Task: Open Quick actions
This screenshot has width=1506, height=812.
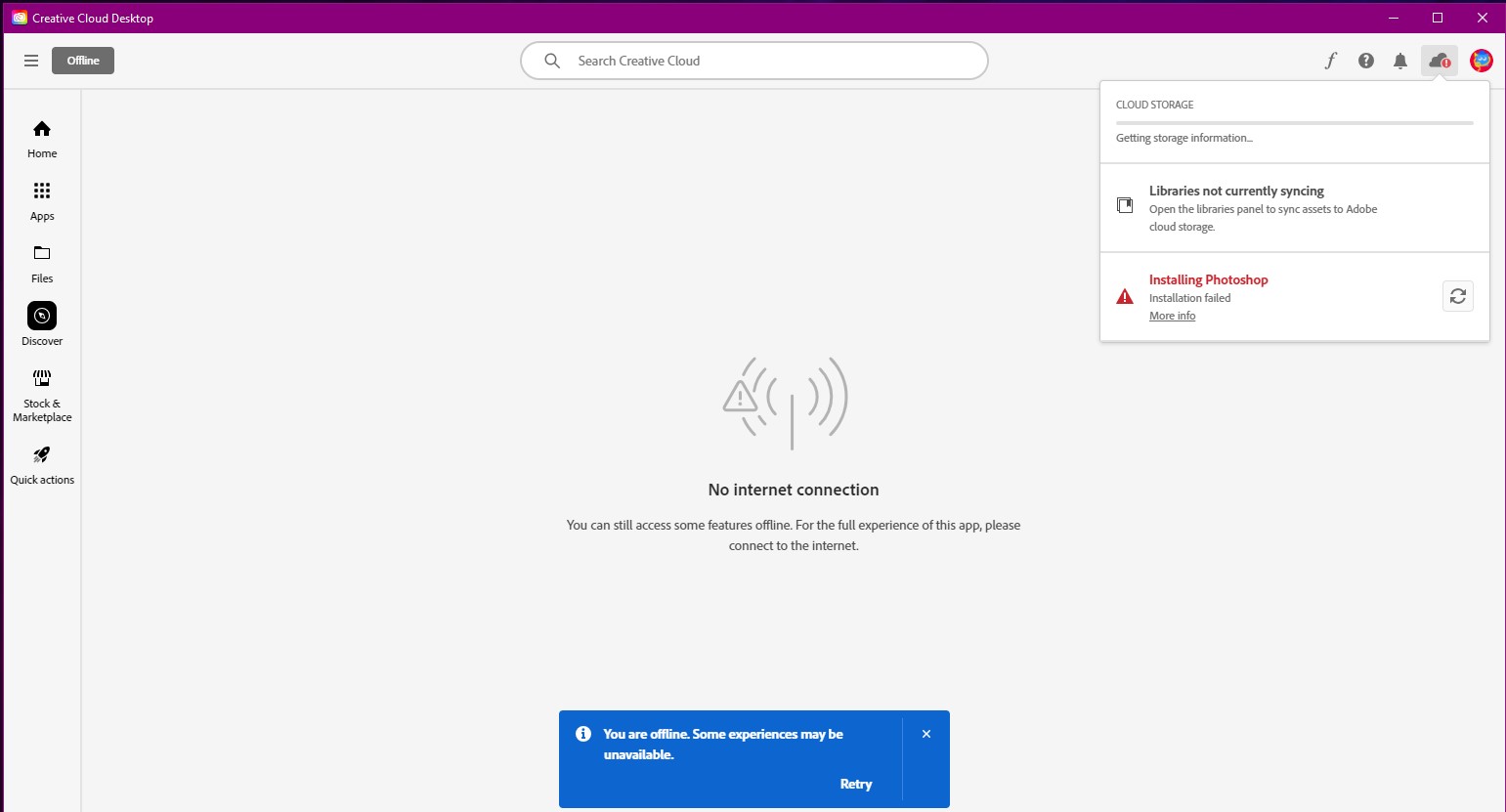Action: click(x=42, y=466)
